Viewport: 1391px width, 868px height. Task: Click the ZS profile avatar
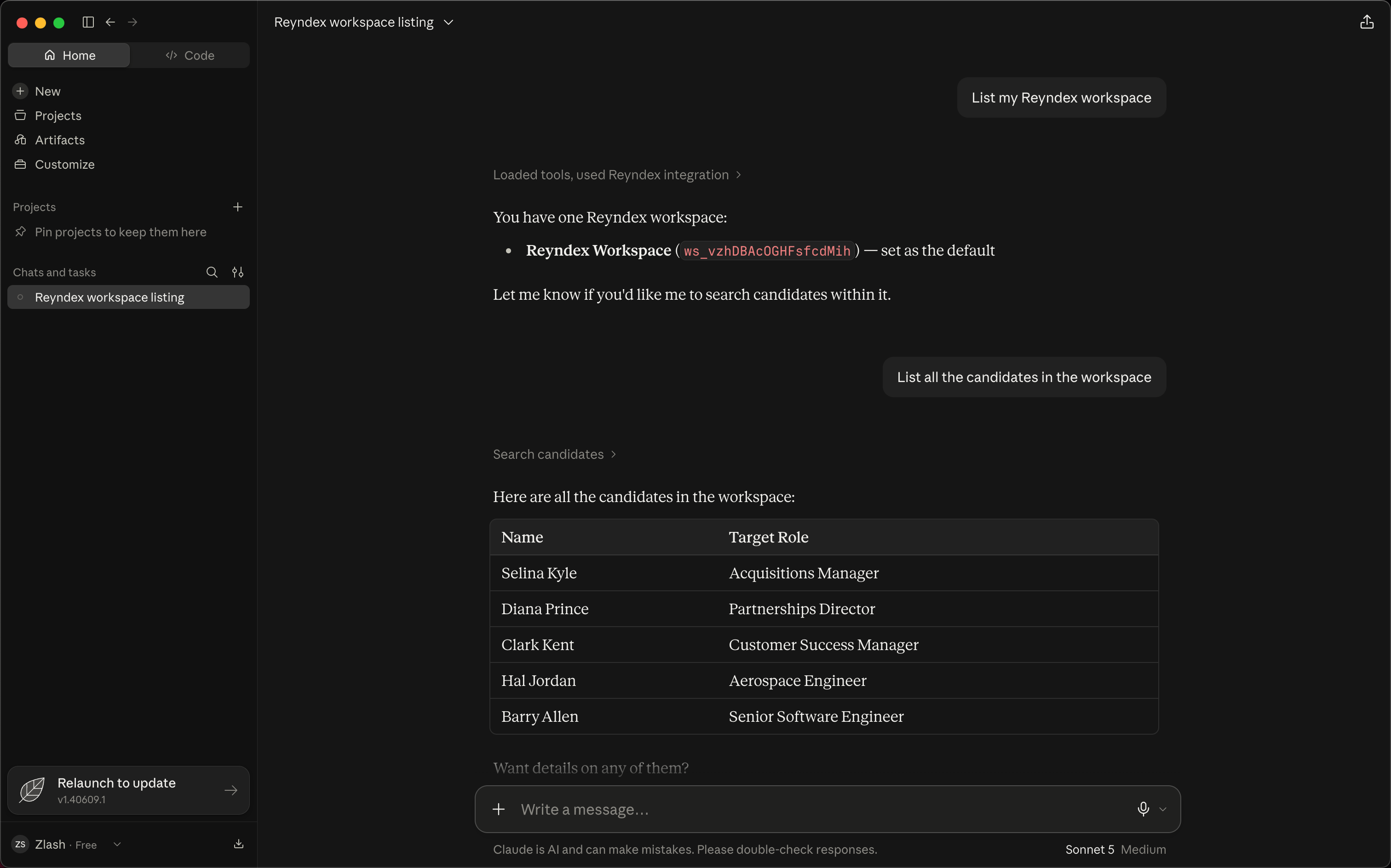tap(20, 844)
